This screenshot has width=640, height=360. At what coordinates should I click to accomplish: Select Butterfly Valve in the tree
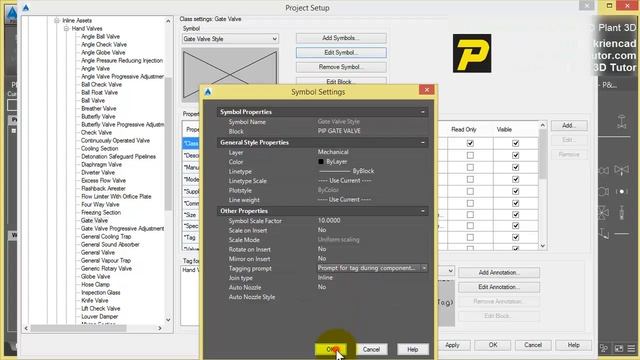(x=98, y=116)
